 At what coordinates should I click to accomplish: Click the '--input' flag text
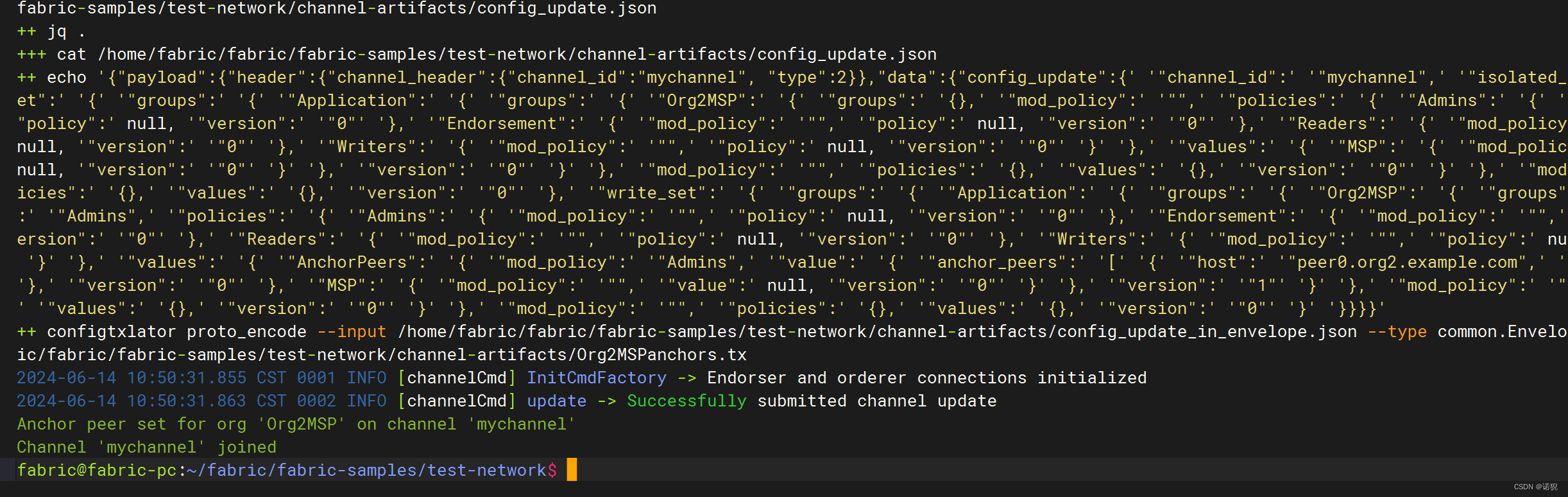(352, 331)
